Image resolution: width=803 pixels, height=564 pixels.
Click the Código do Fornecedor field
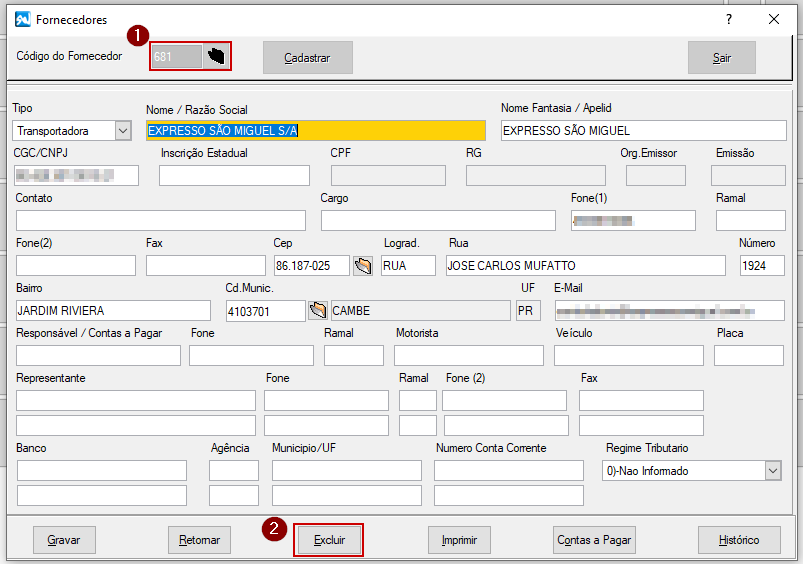177,56
